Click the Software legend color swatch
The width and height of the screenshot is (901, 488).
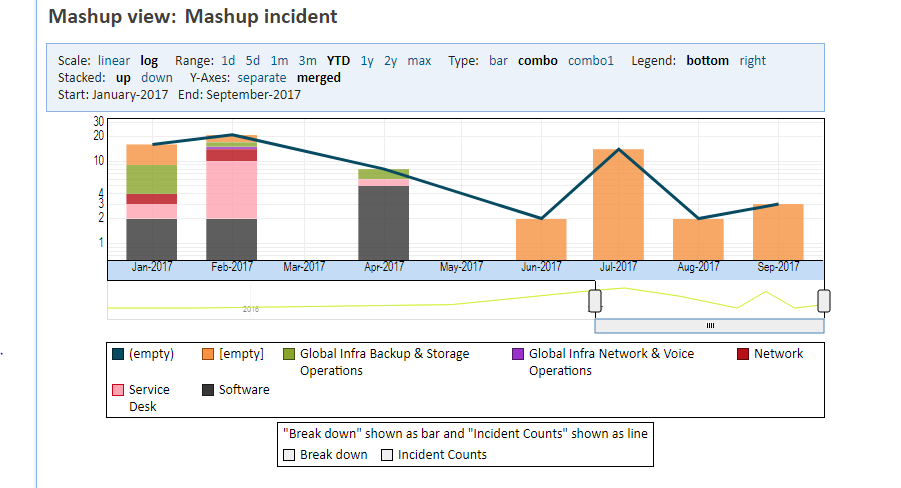pos(209,390)
